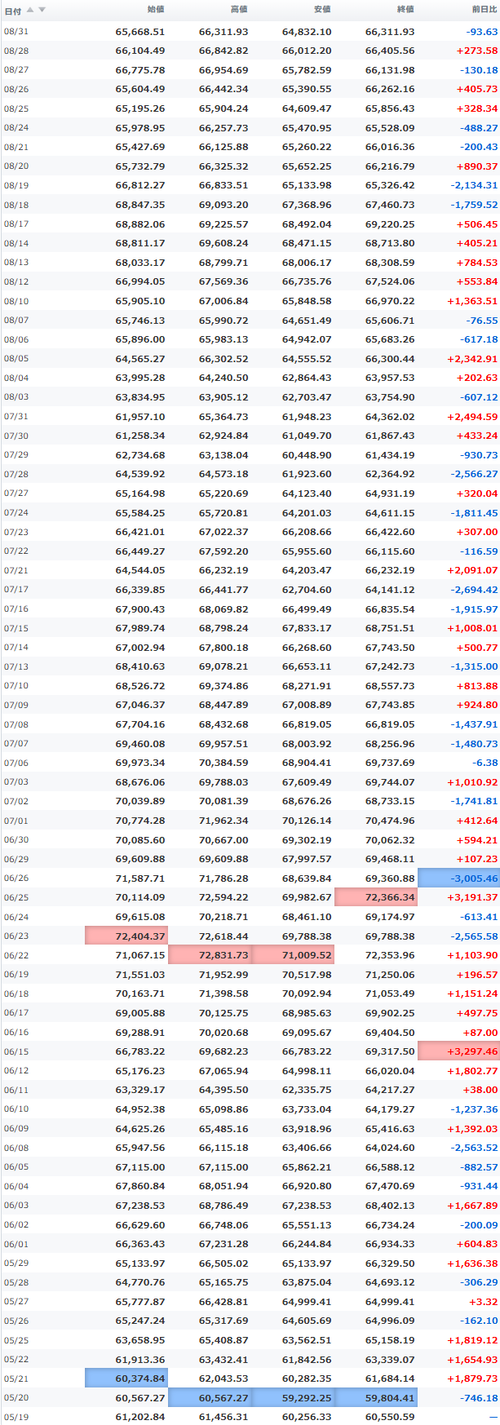Screen dimensions: 500x1425
Task: Select the red-highlighted 72,366.34 close cell
Action: pos(376,897)
